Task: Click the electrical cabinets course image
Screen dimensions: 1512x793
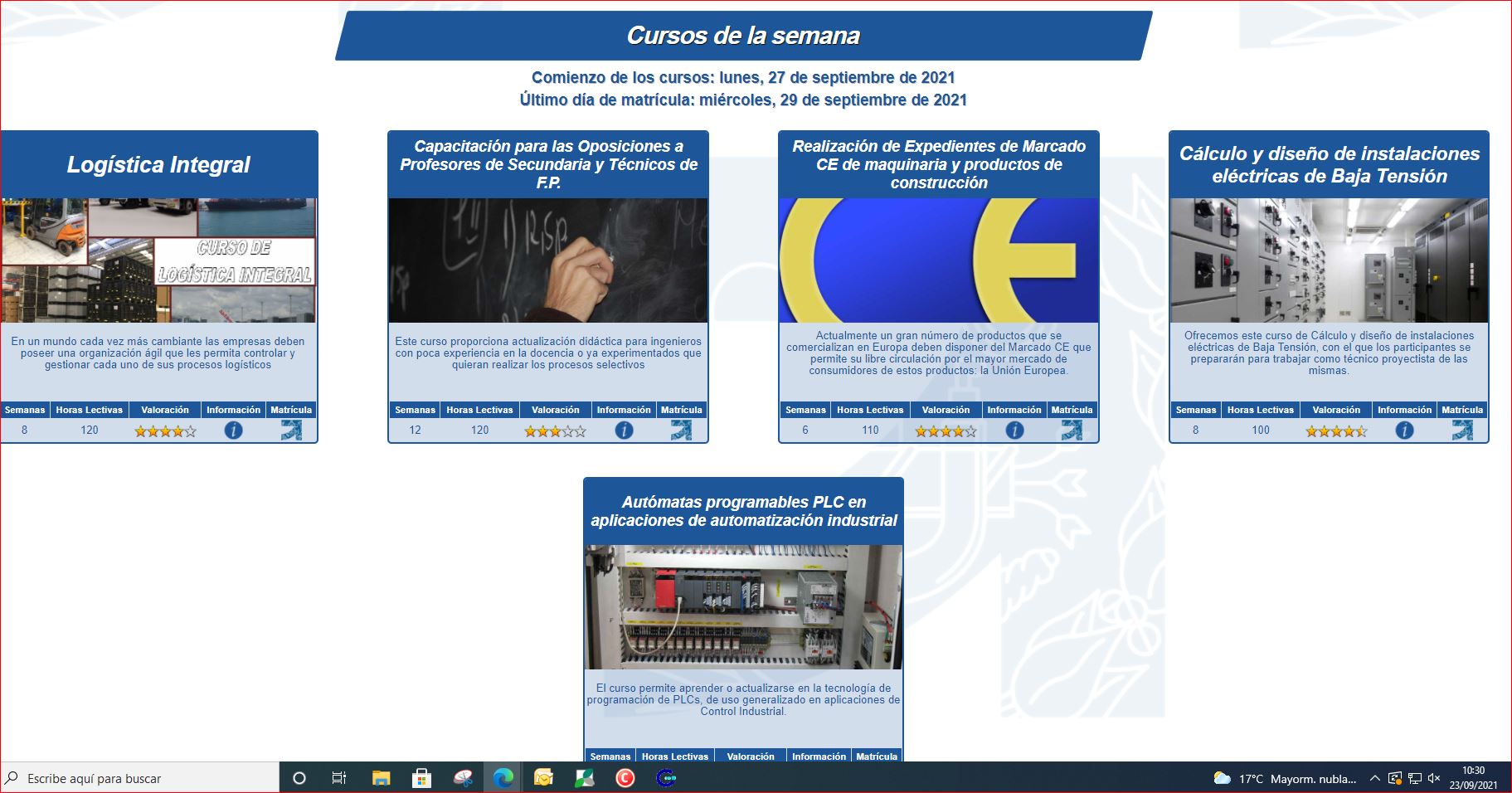Action: click(1329, 260)
